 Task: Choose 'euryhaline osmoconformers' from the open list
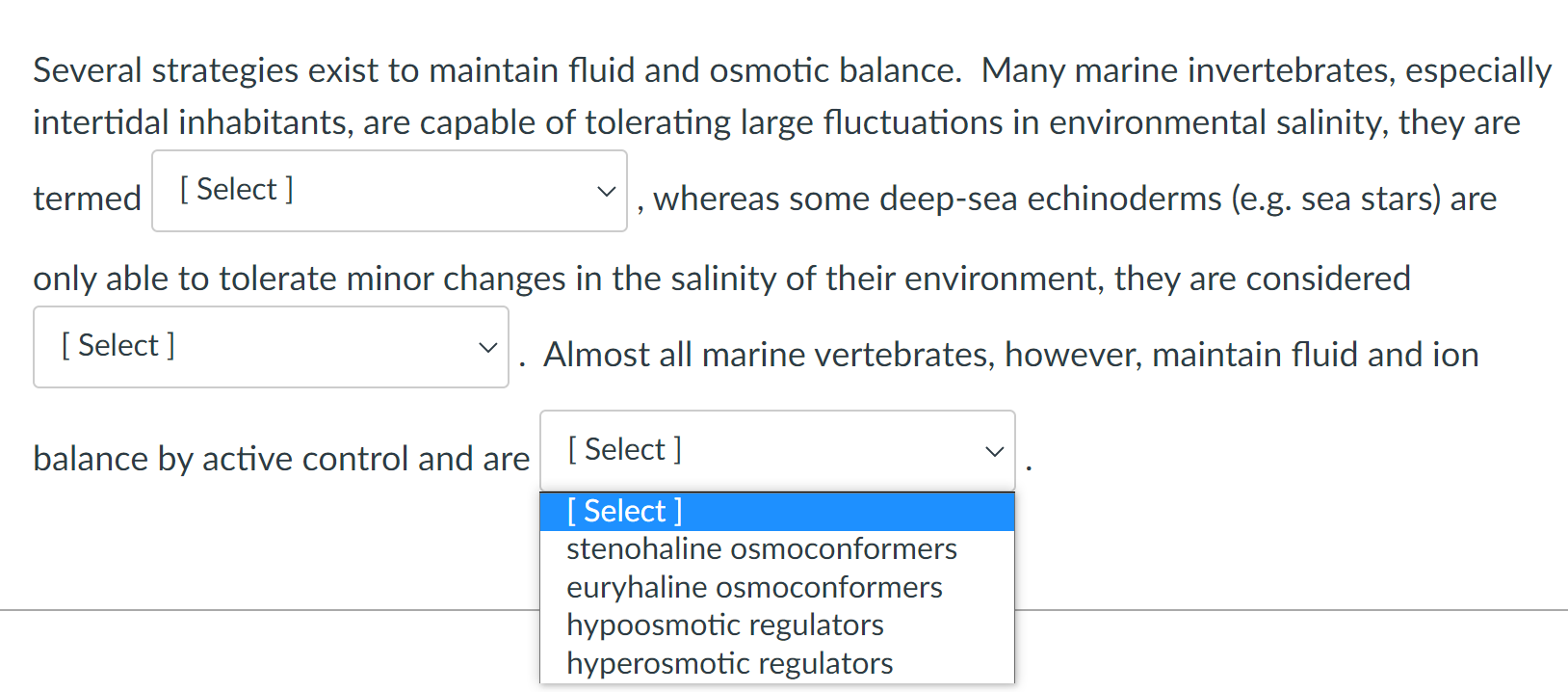754,588
